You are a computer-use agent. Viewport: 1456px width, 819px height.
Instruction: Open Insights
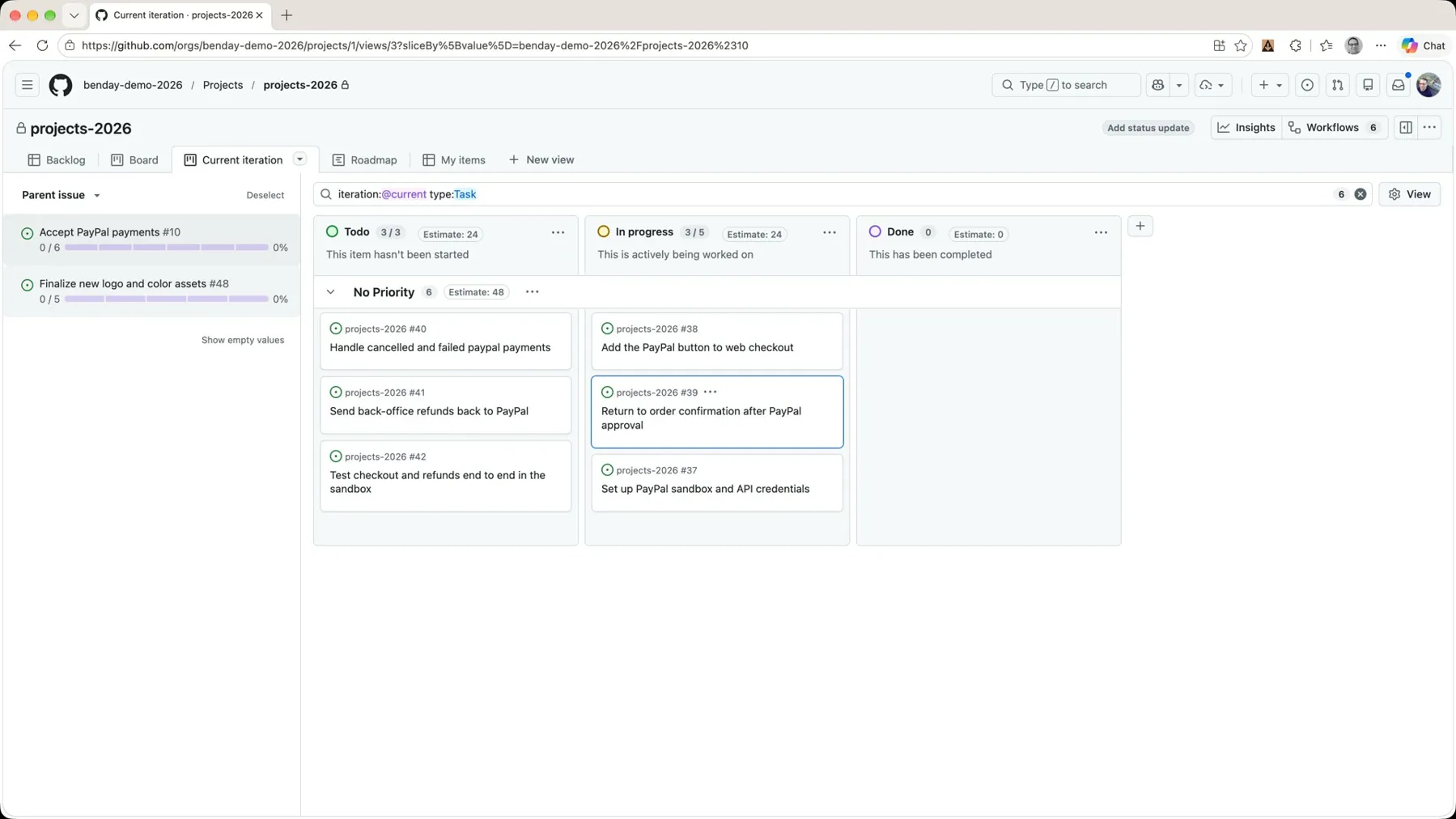pos(1246,128)
